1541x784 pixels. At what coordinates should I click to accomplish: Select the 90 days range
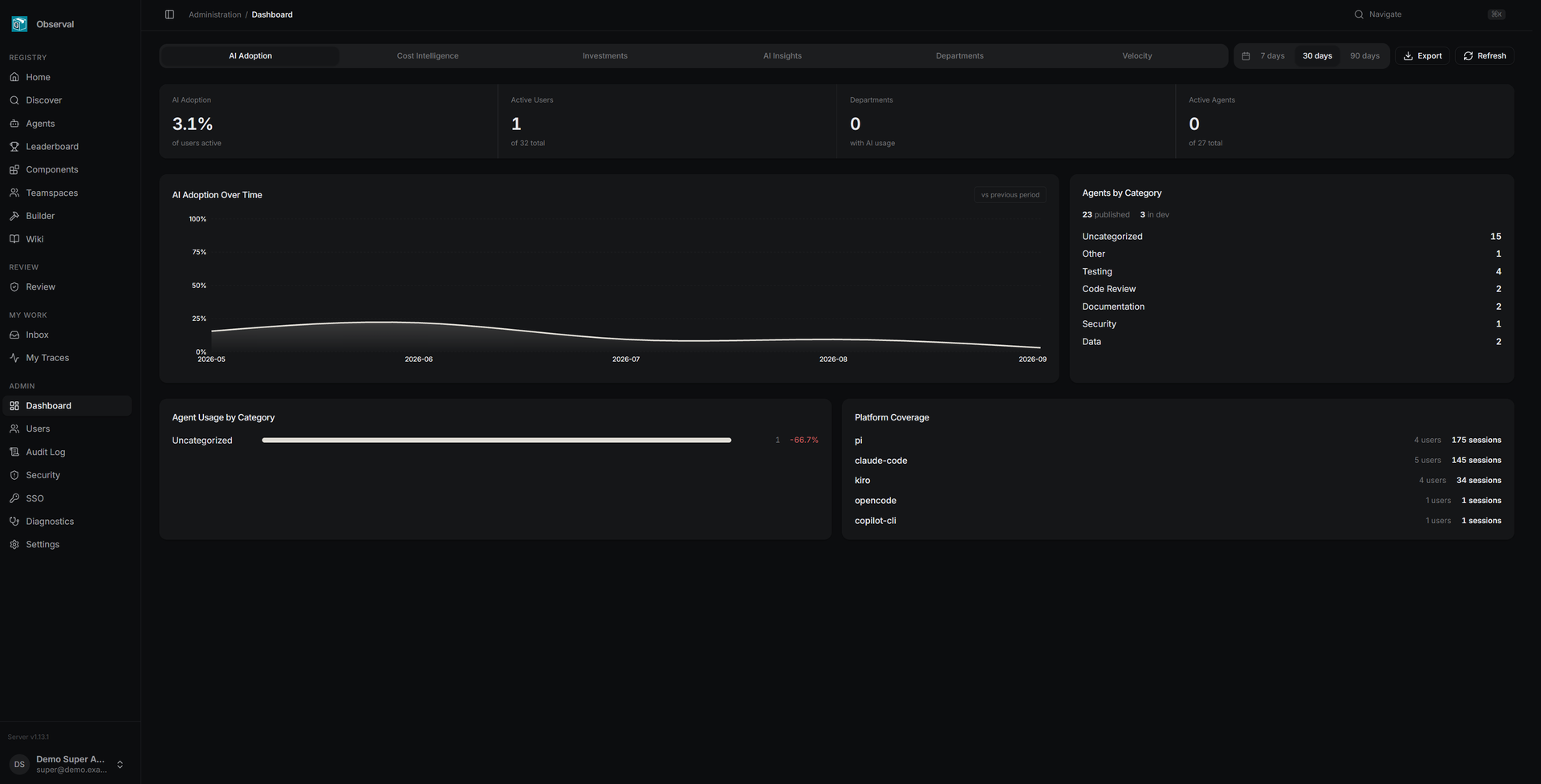pyautogui.click(x=1364, y=56)
